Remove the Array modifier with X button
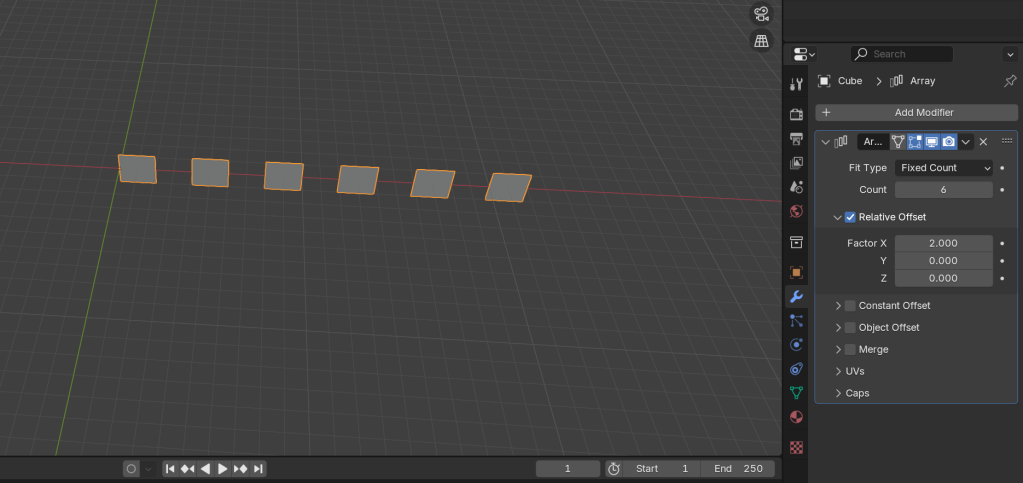 (983, 142)
